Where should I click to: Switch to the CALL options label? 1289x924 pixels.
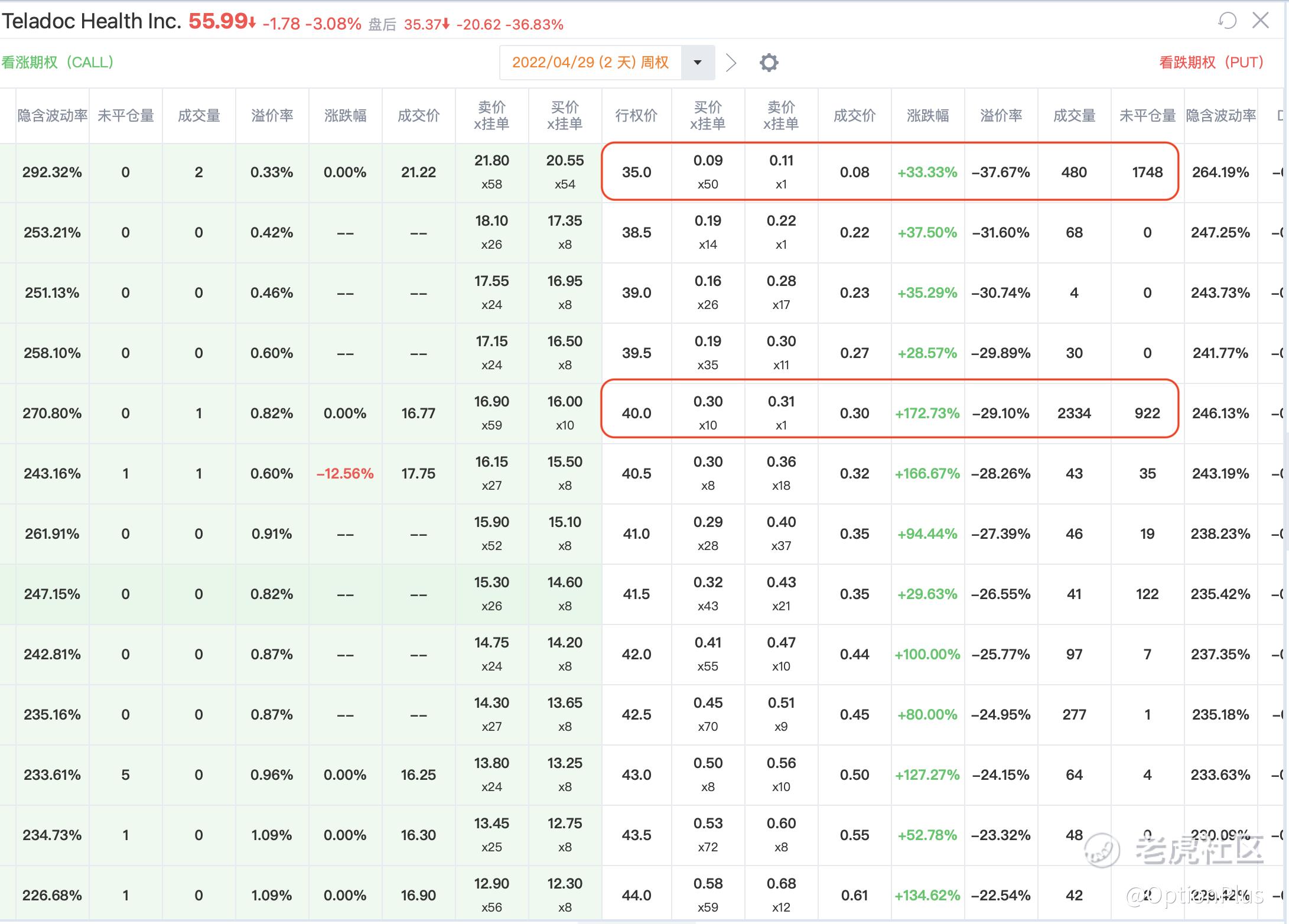(x=57, y=63)
